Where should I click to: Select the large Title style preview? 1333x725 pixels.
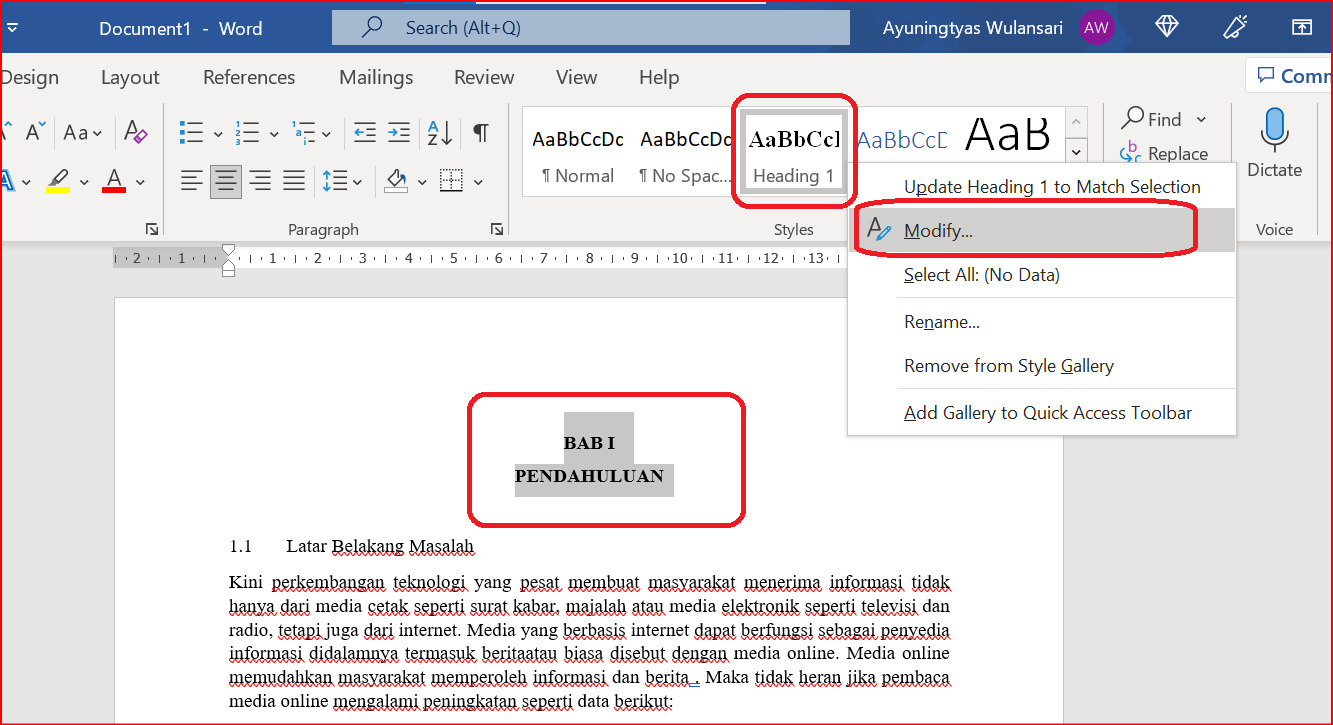[1007, 133]
